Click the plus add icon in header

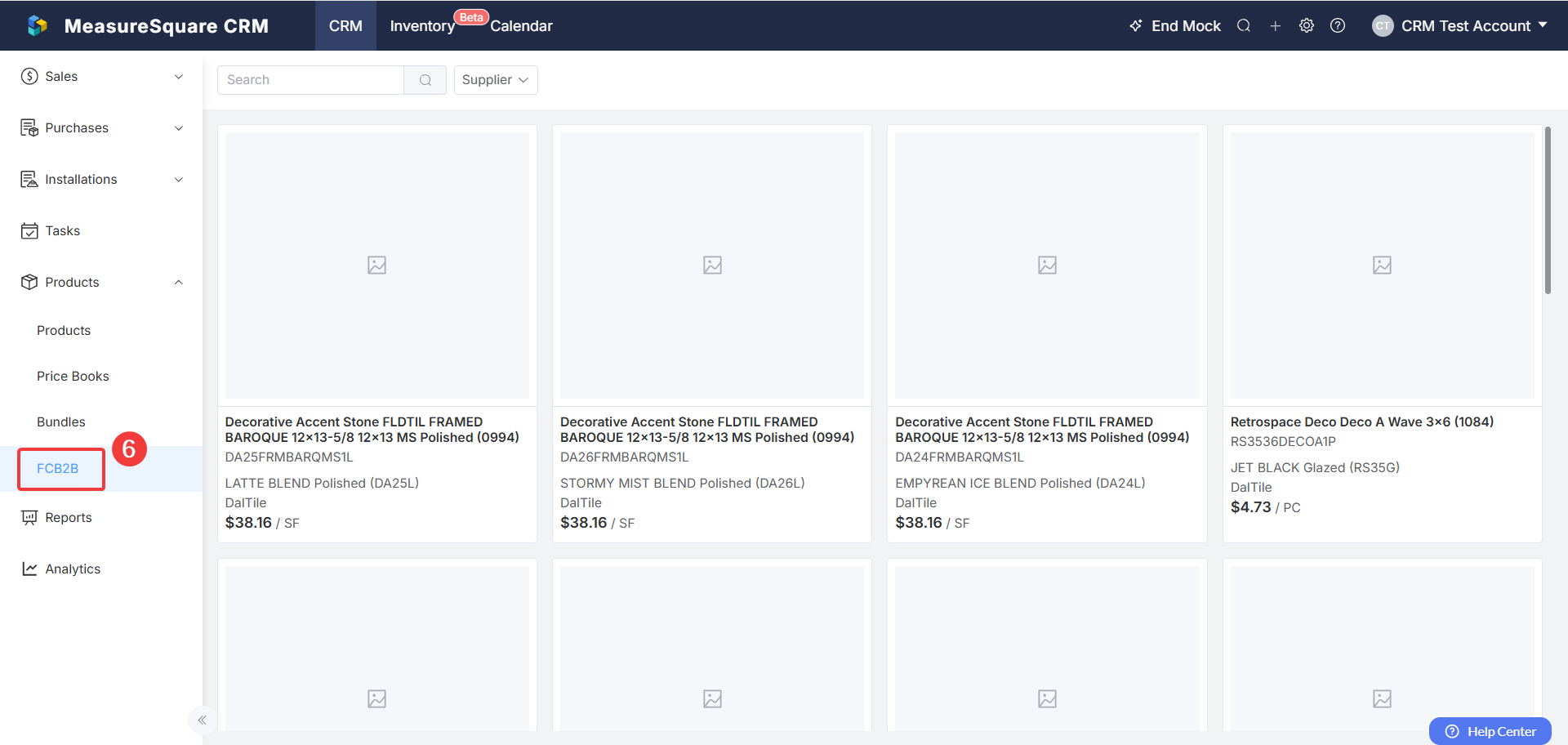1275,25
